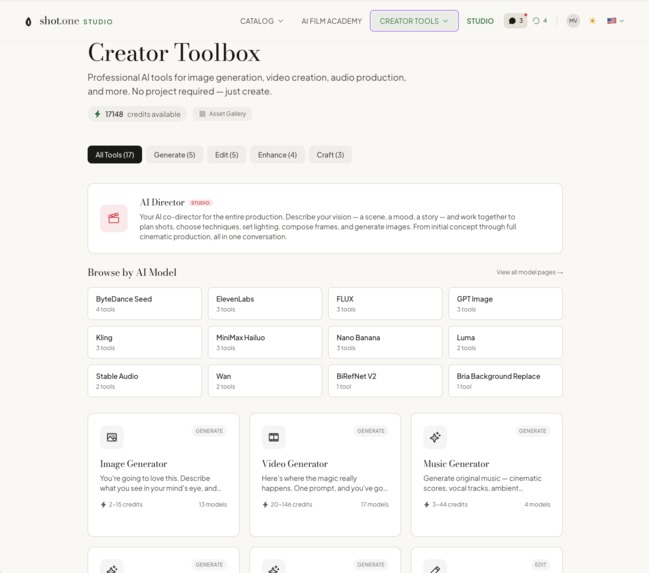Expand the CATALOG dropdown menu
This screenshot has height=573, width=649.
(x=262, y=21)
